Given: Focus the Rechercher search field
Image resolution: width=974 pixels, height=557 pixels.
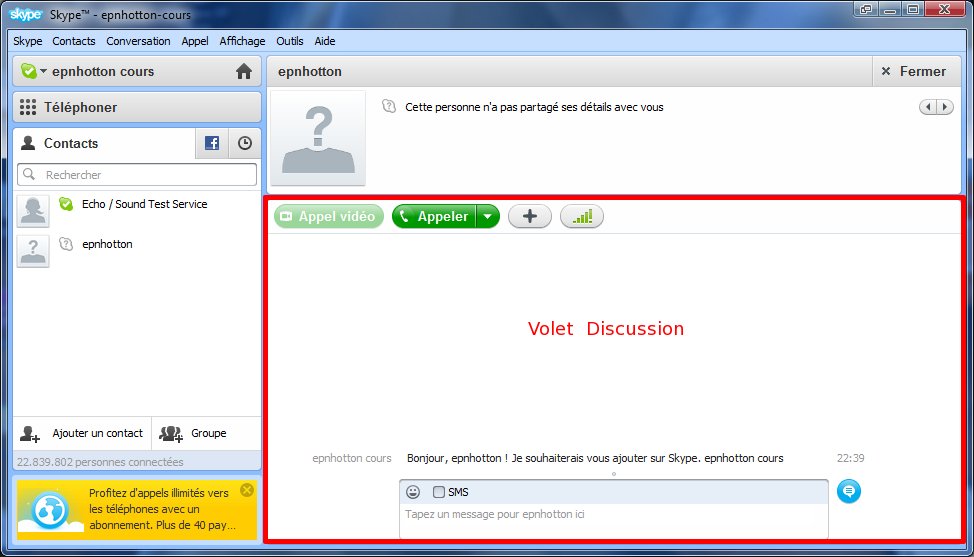Looking at the screenshot, I should [137, 174].
